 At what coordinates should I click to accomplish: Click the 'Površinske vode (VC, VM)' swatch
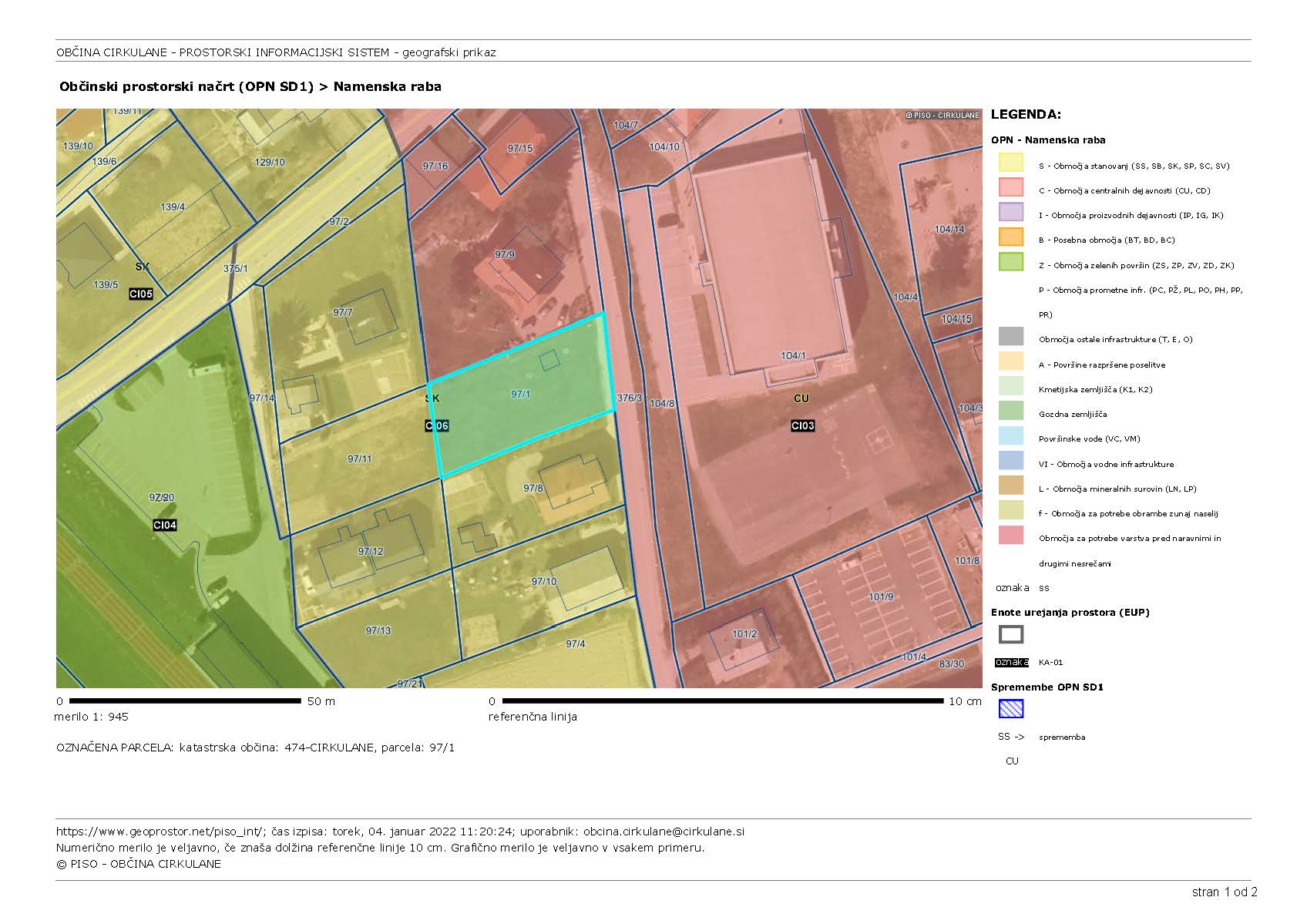pos(1011,435)
